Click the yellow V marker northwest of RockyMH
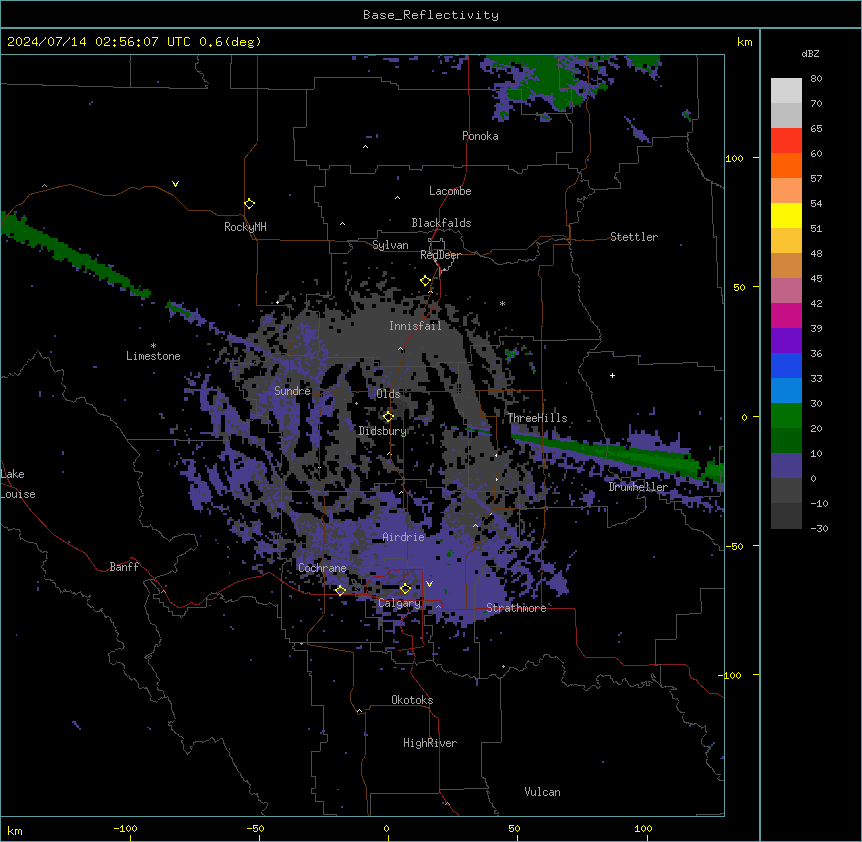The width and height of the screenshot is (862, 842). [175, 184]
